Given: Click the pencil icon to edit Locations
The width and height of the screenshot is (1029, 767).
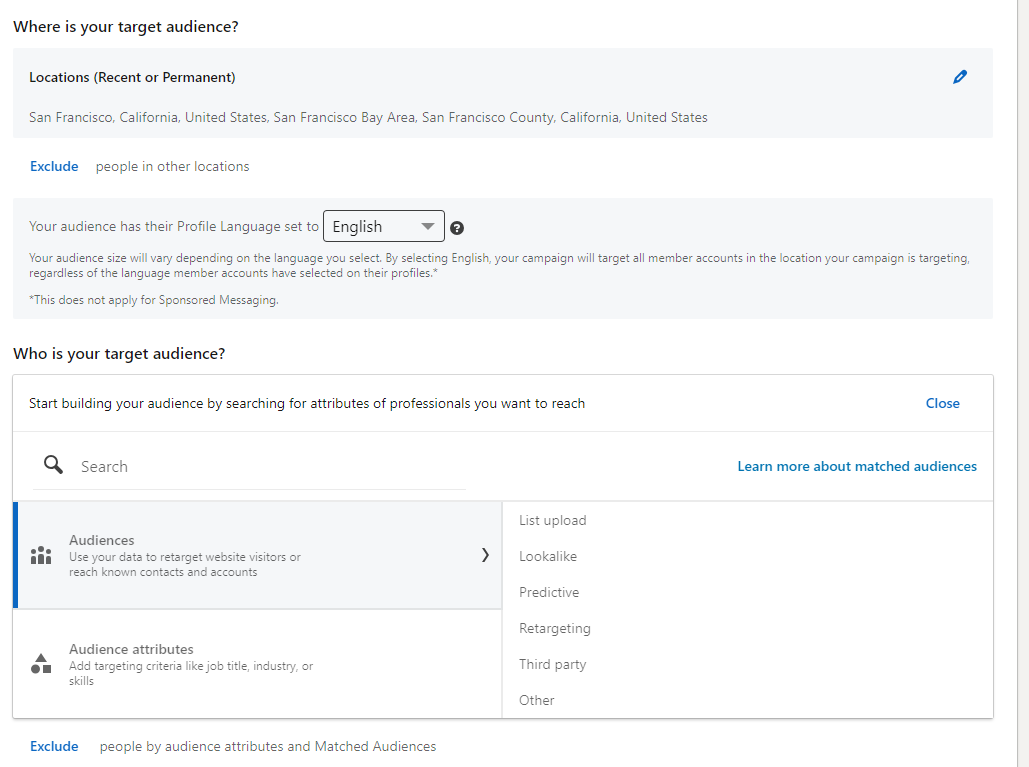Looking at the screenshot, I should 960,76.
